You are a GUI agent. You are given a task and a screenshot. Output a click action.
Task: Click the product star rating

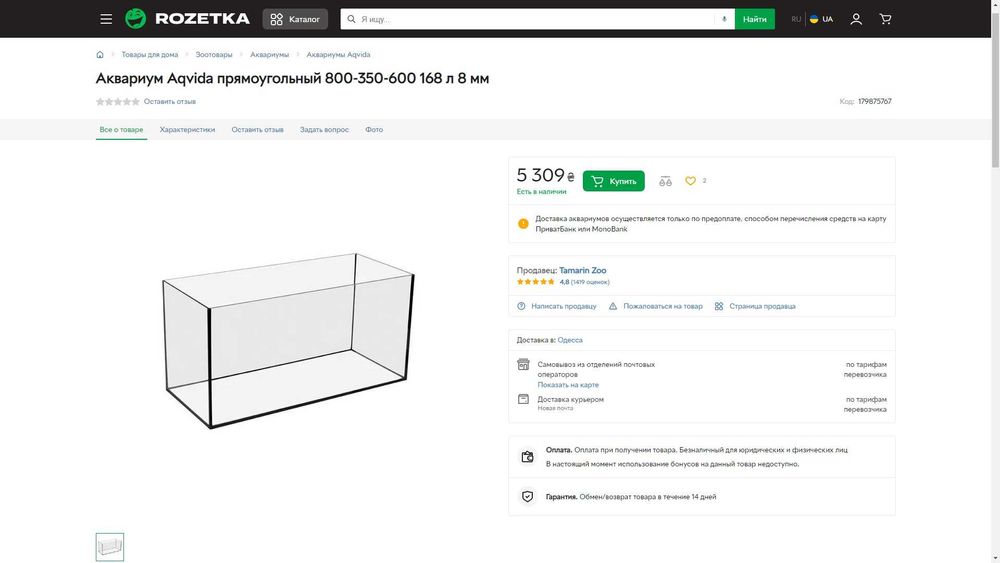pos(117,101)
